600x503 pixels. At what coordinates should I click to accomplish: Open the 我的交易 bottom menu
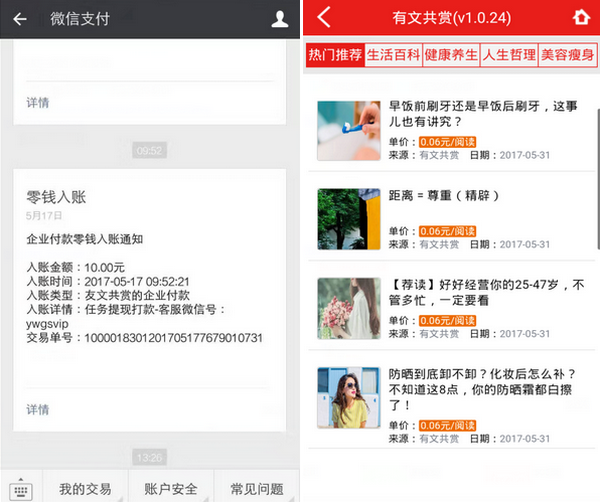(85, 489)
